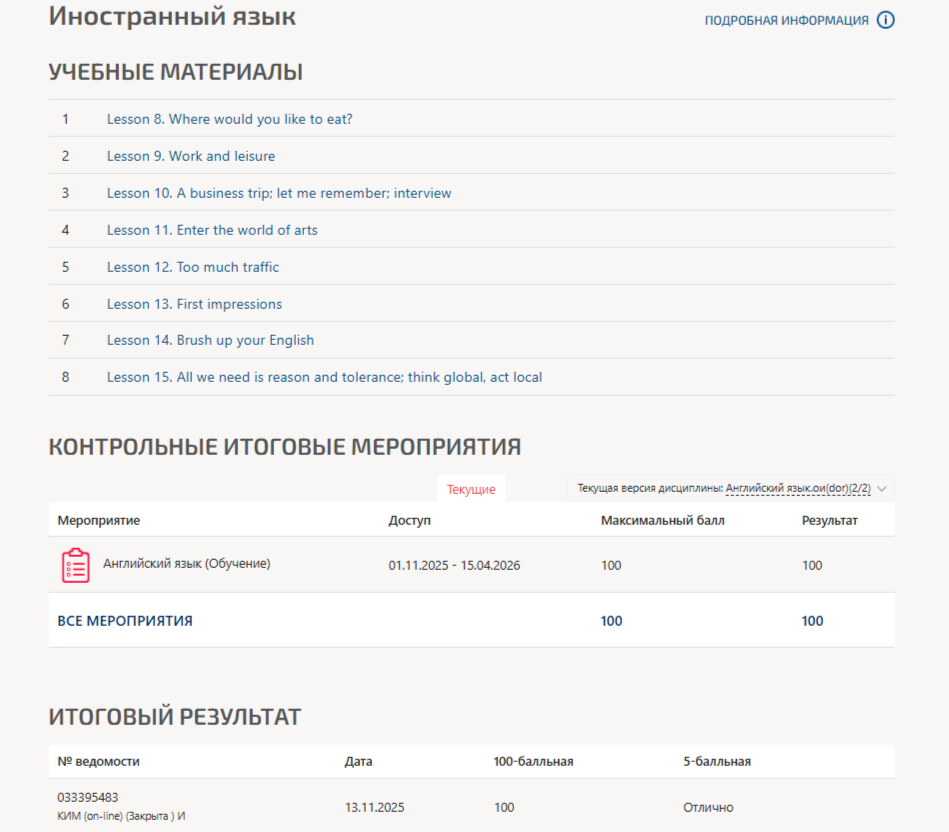Open Lesson 10. A business trip
The image size is (949, 832).
(x=279, y=193)
